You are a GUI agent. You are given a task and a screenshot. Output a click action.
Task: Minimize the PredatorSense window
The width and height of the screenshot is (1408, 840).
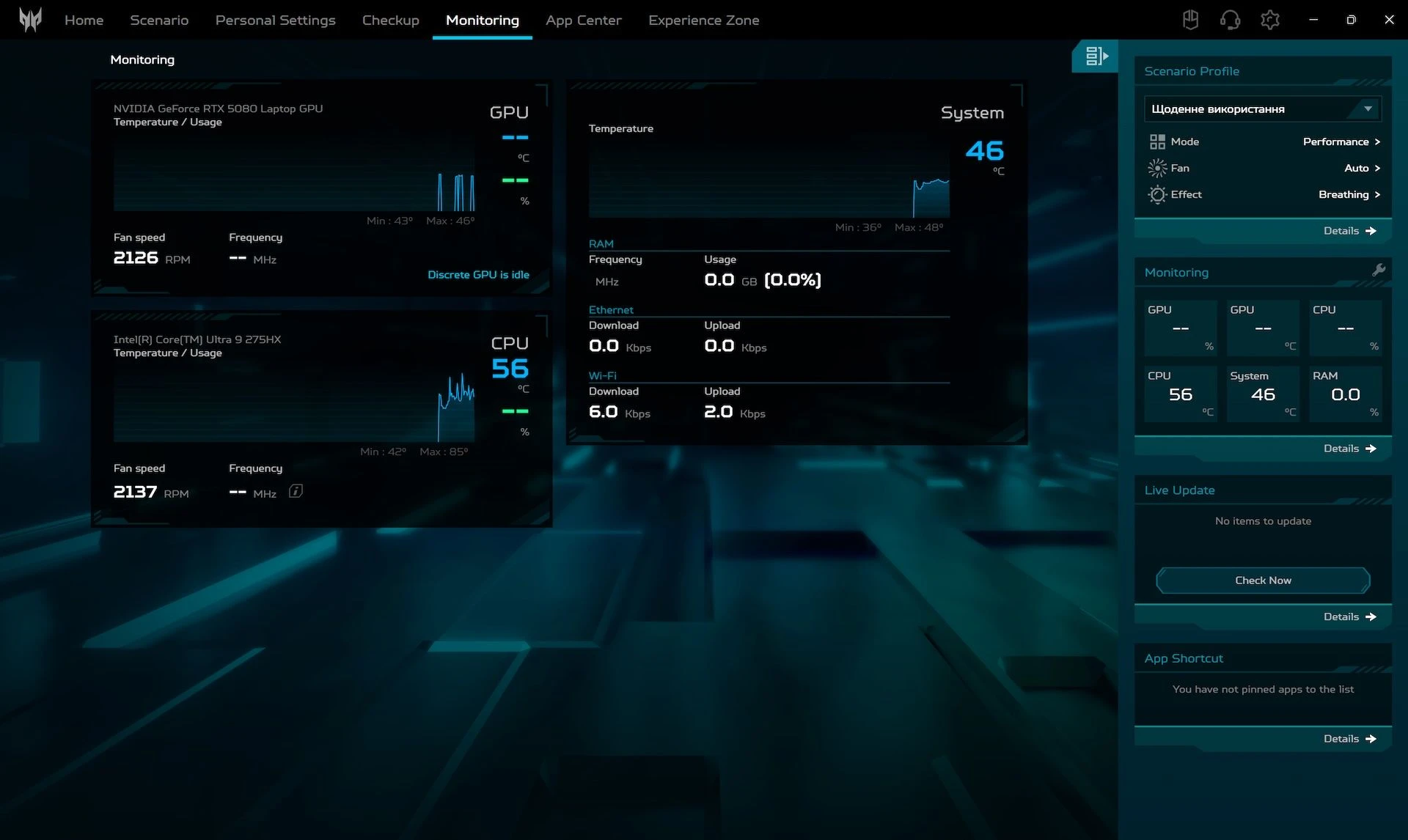point(1313,20)
